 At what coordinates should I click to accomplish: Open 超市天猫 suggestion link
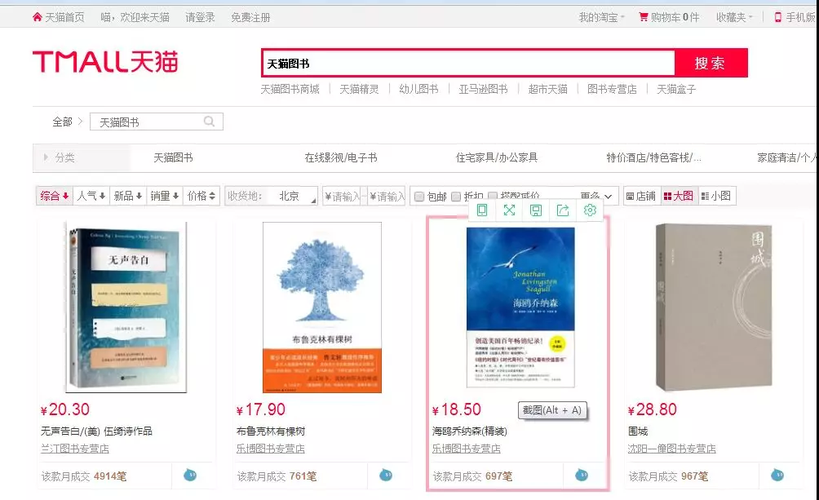547,89
